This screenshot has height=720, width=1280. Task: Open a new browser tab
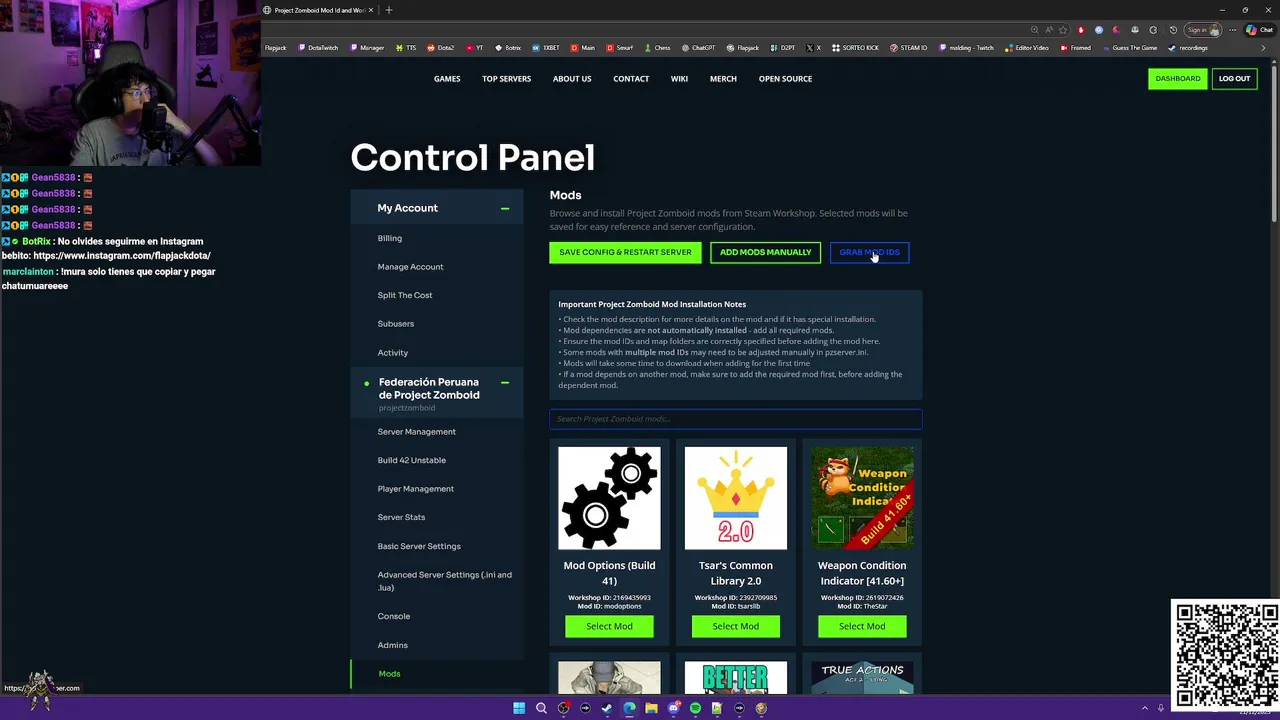point(389,10)
